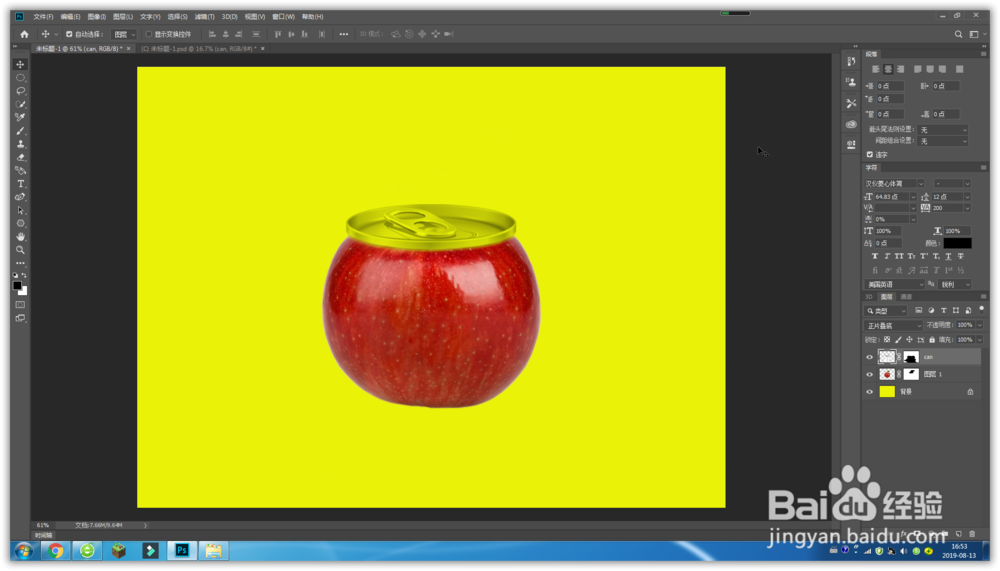Open the file explorer taskbar icon

(x=214, y=551)
